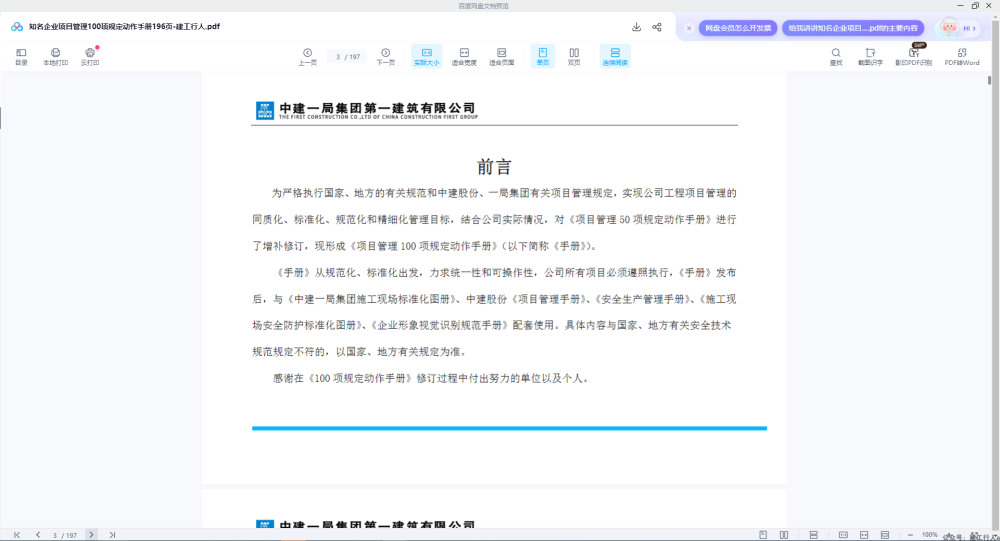Click the Baidu Netdisk logo icon at top left
The image size is (1000, 541).
click(x=17, y=27)
